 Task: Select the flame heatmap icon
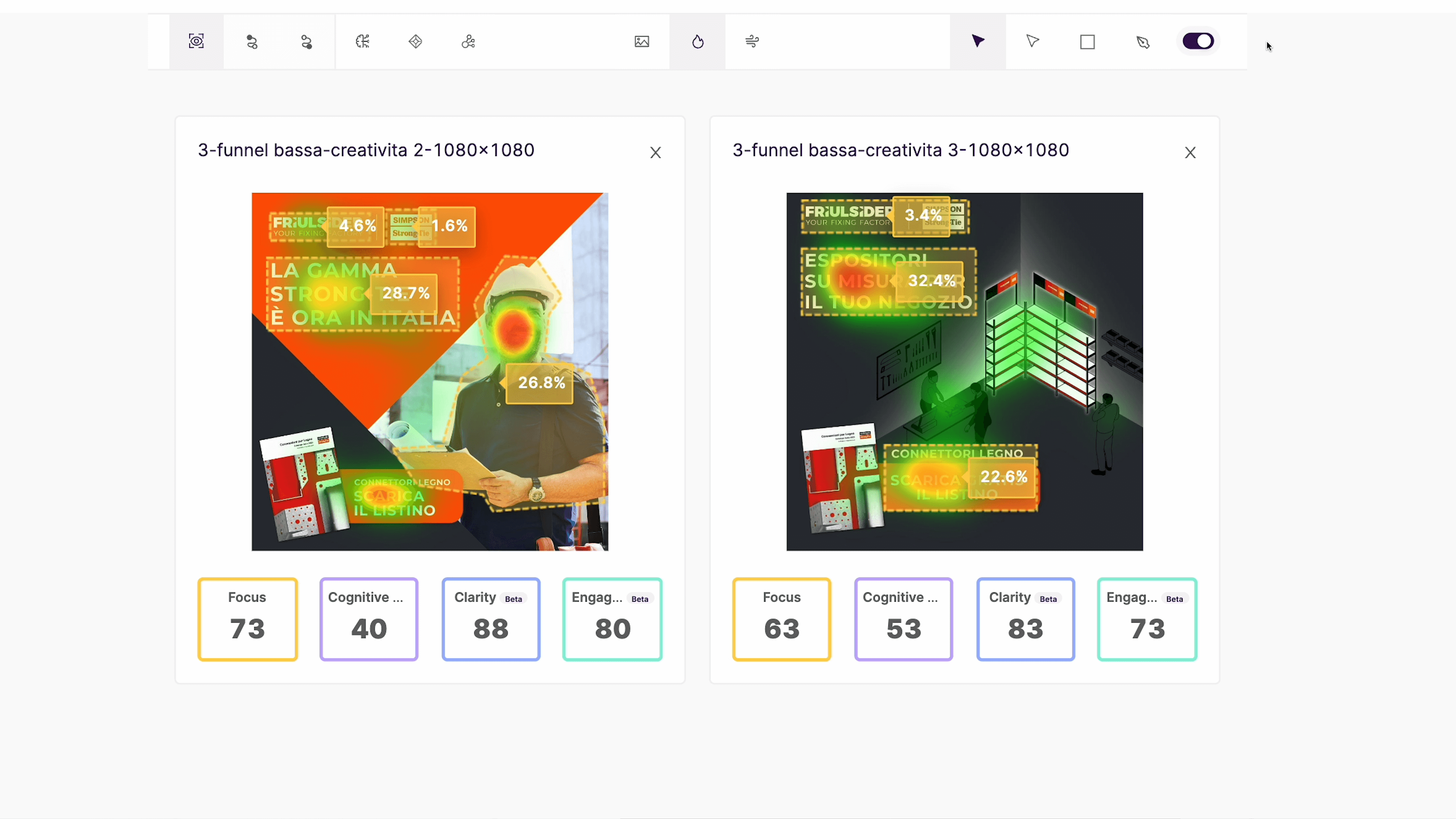point(698,41)
